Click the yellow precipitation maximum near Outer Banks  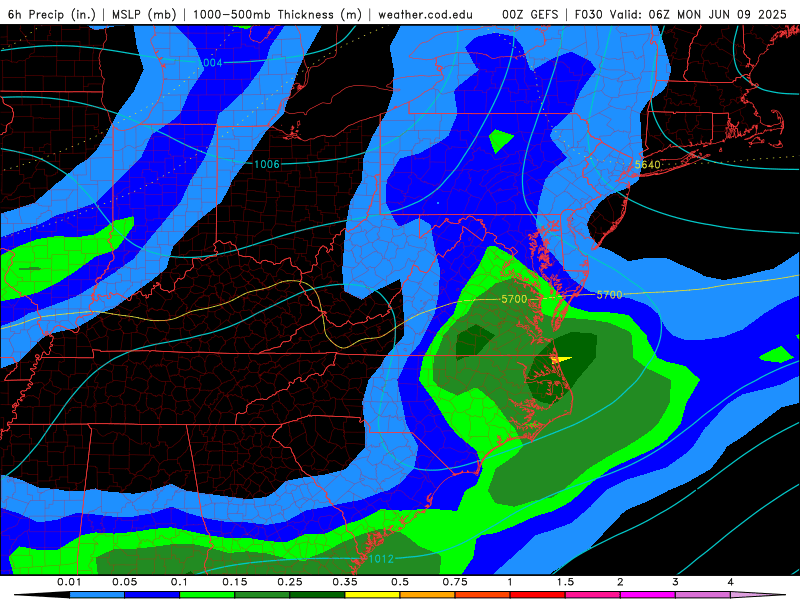560,359
